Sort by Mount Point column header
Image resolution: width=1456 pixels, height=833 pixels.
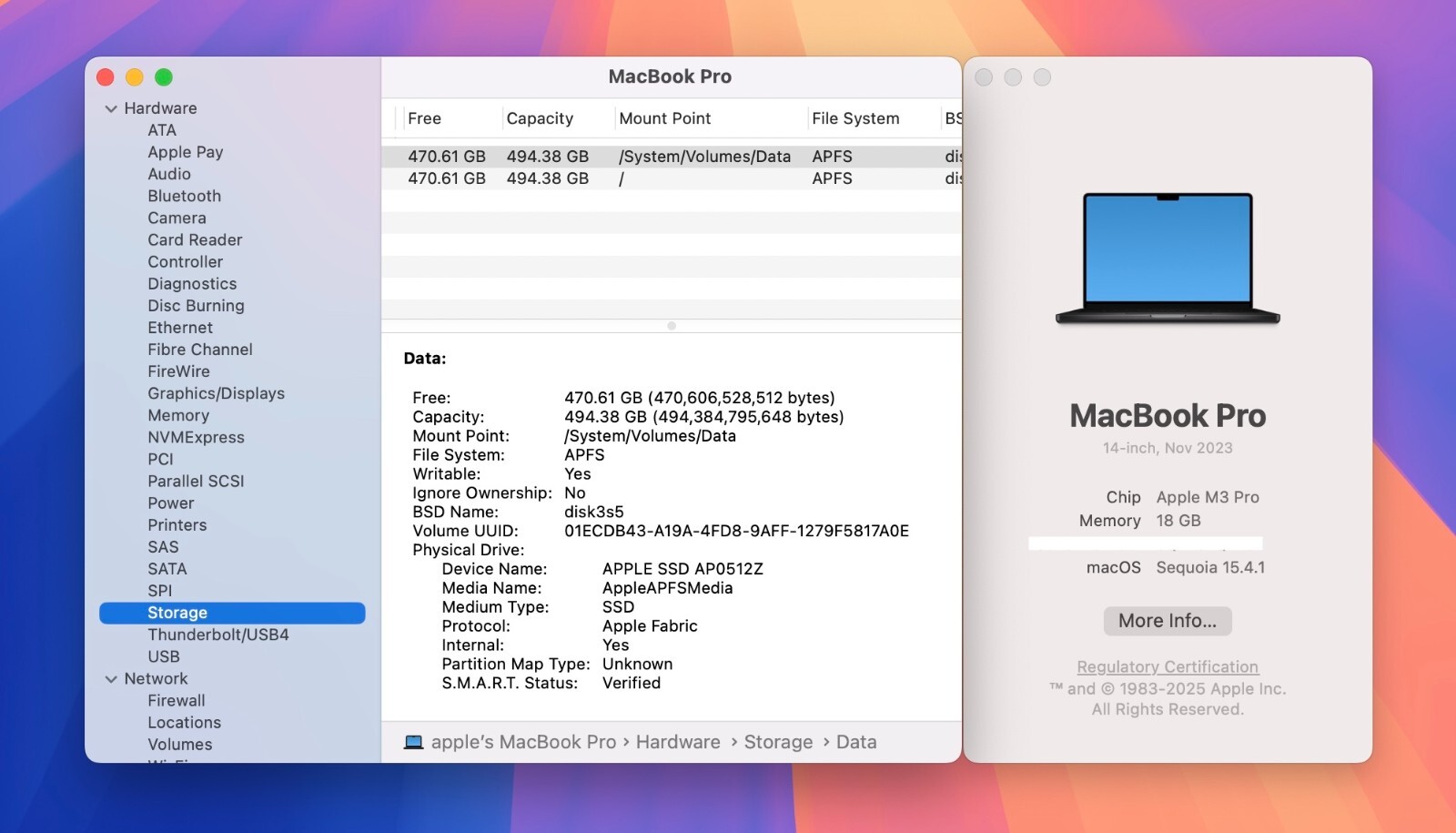coord(665,118)
